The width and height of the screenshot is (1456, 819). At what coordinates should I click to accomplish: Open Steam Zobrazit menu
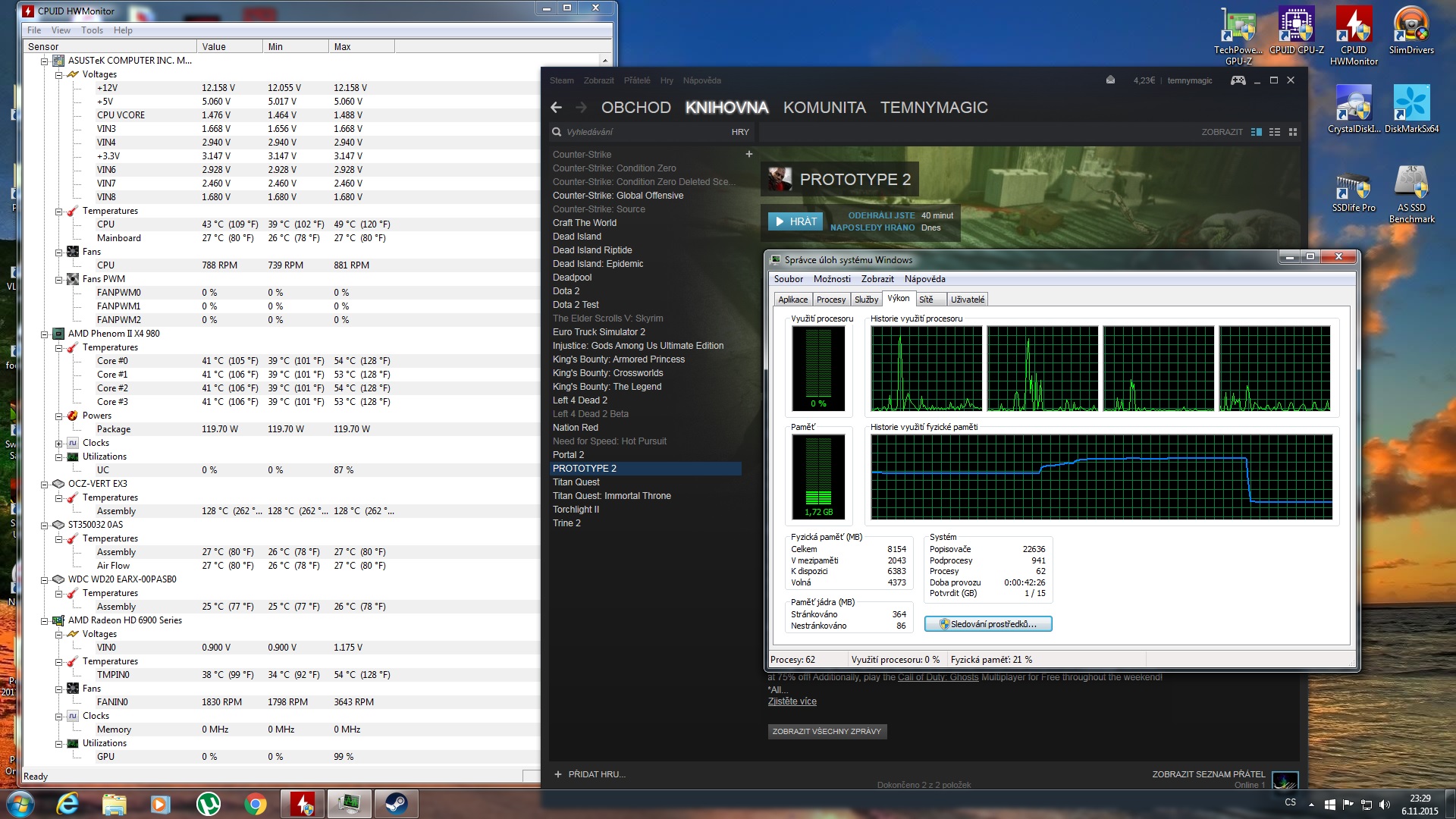click(x=598, y=80)
